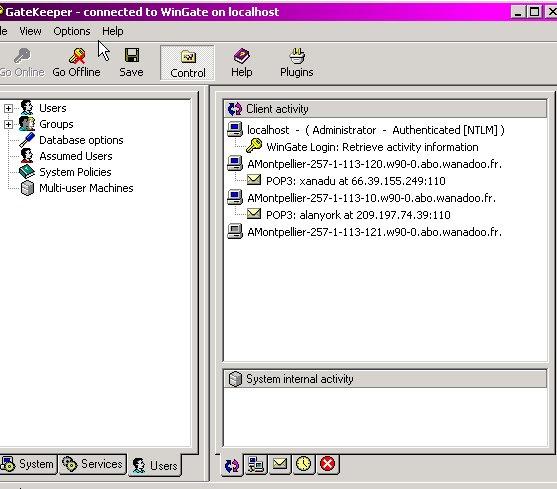Select Assumed Users in the tree
557x489 pixels.
coord(76,156)
